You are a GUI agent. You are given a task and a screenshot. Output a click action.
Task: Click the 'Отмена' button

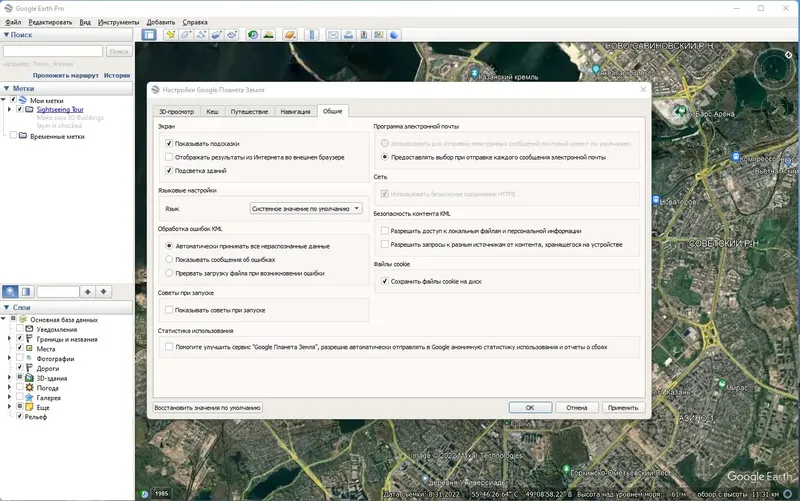[577, 408]
